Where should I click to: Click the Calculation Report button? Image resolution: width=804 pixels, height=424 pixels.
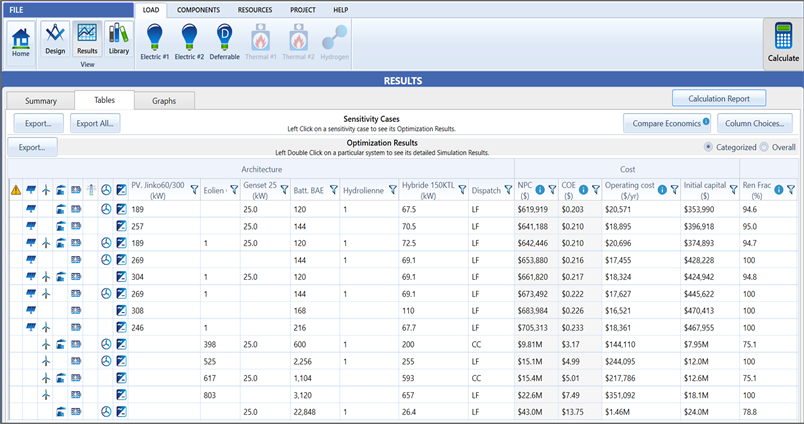pyautogui.click(x=719, y=98)
